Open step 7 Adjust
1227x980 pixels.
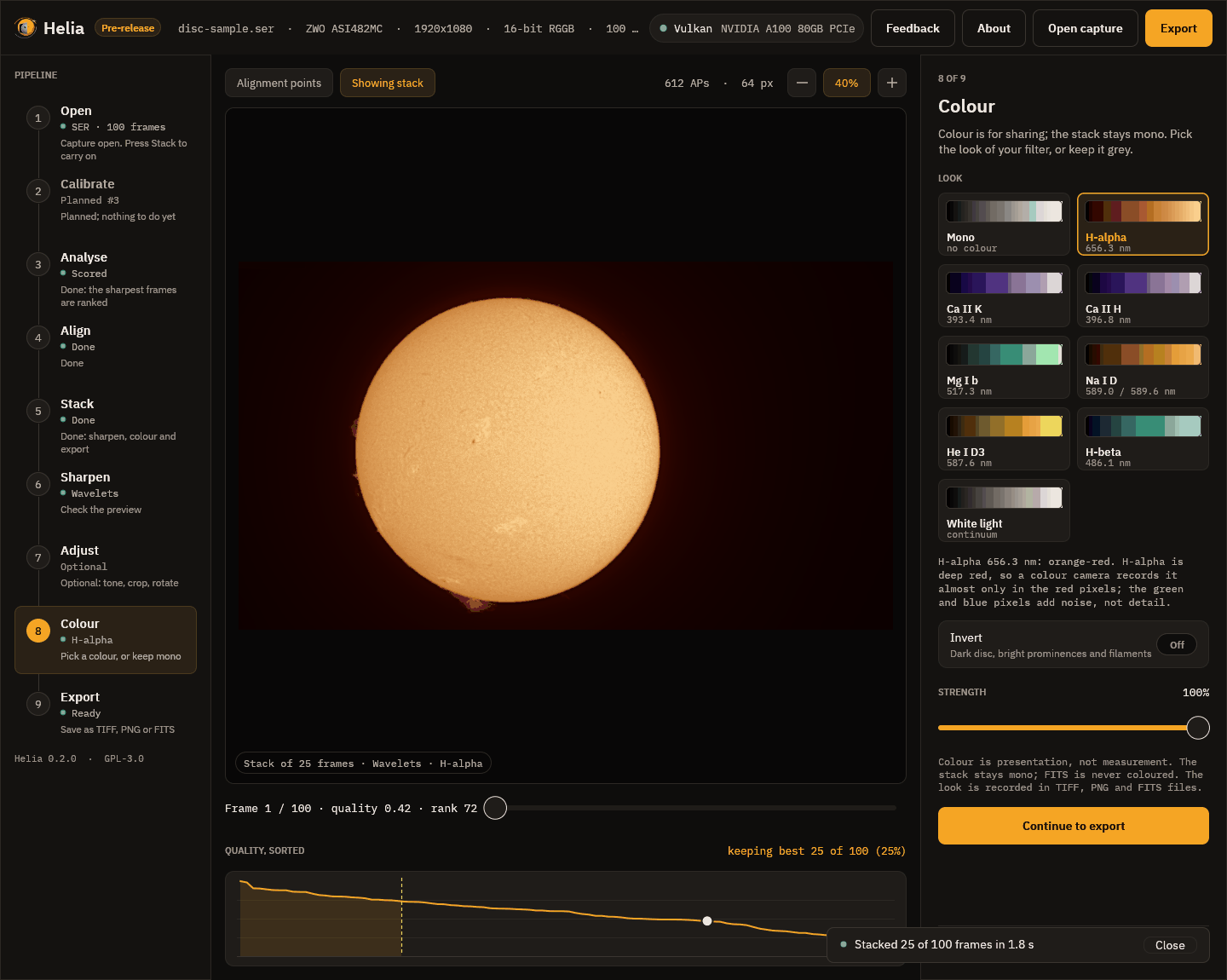coord(106,566)
